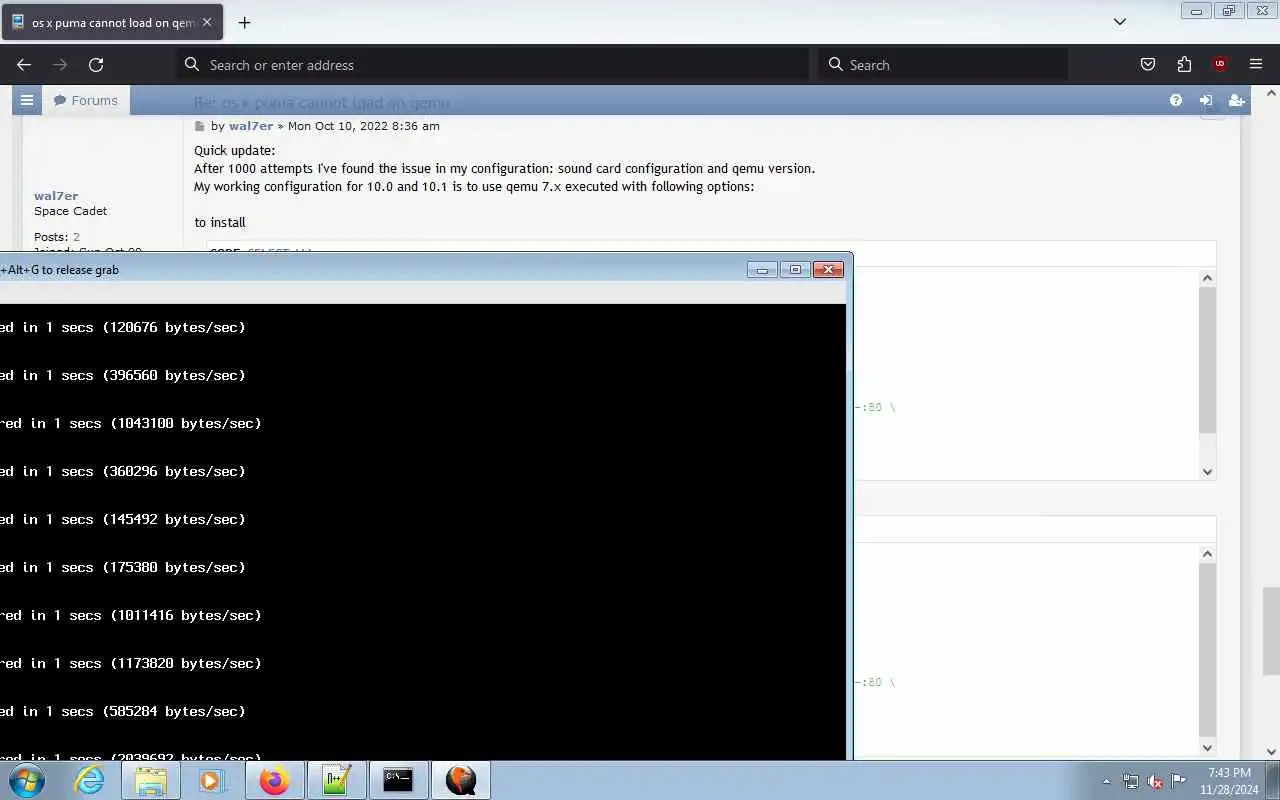Click the uBlock Origin shield icon

point(1220,65)
